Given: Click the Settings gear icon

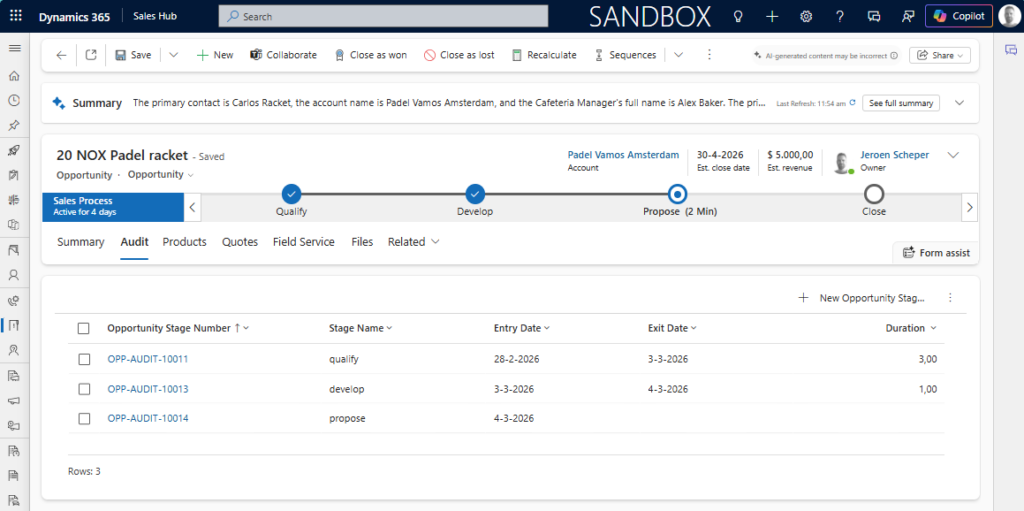Looking at the screenshot, I should 806,16.
